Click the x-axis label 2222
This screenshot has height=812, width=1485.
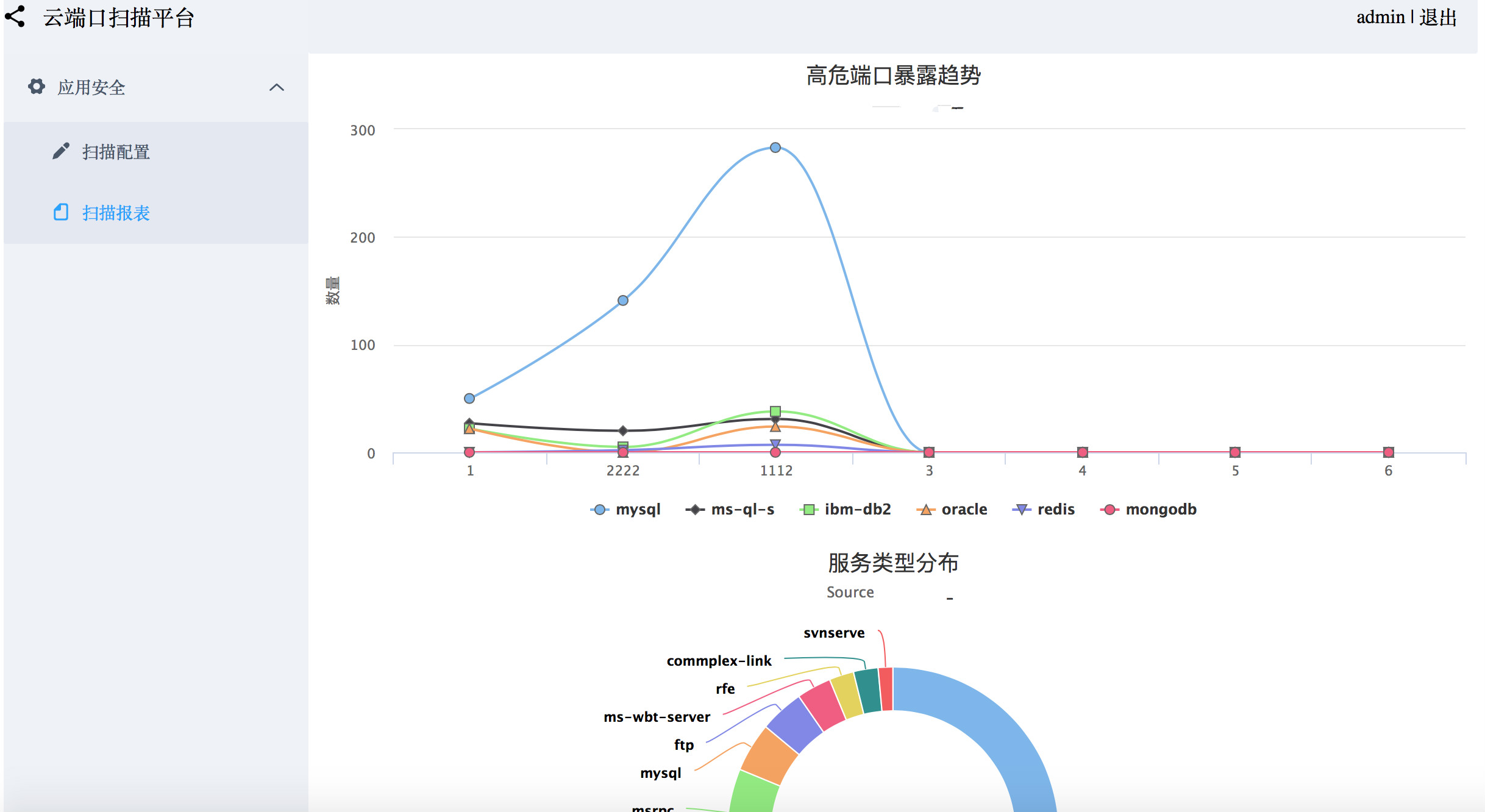click(623, 471)
